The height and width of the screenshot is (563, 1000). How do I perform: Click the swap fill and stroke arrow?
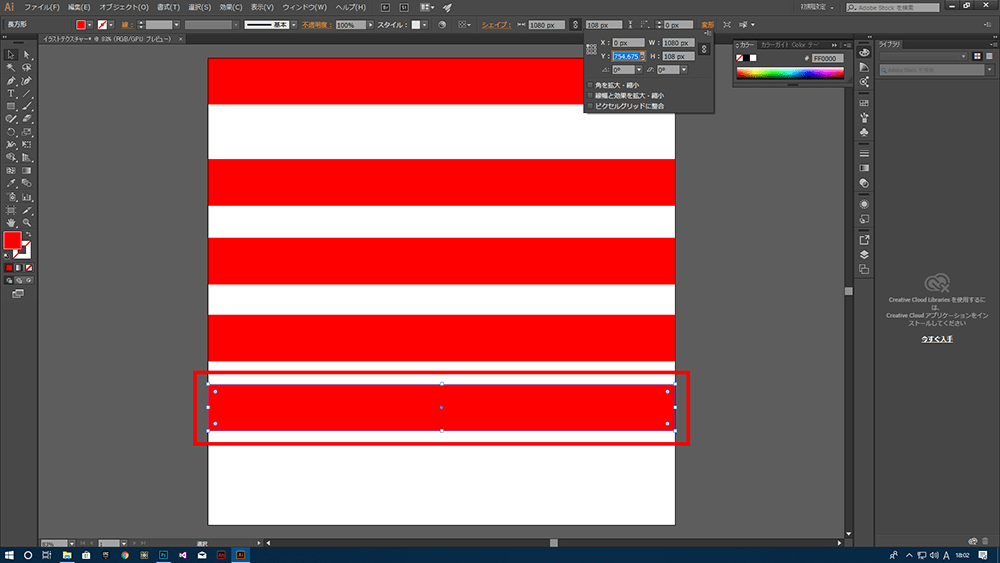pyautogui.click(x=28, y=235)
